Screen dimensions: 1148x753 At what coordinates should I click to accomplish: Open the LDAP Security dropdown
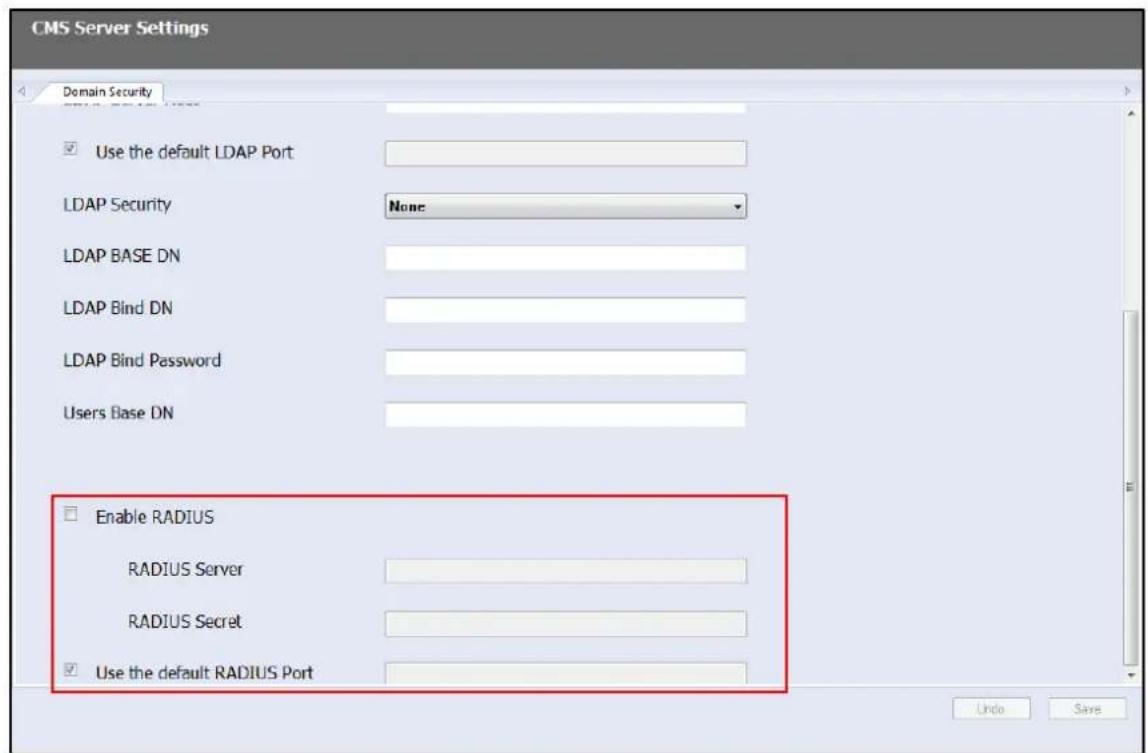coord(566,207)
